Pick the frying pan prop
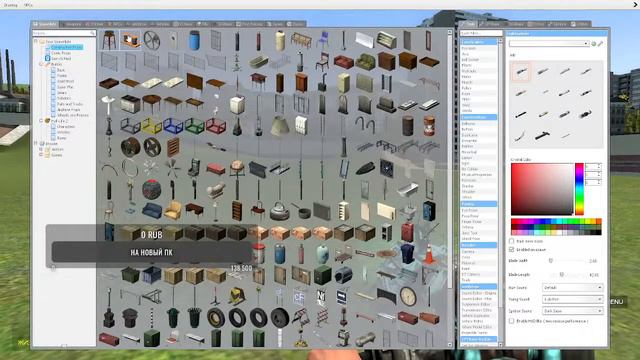 point(301,211)
